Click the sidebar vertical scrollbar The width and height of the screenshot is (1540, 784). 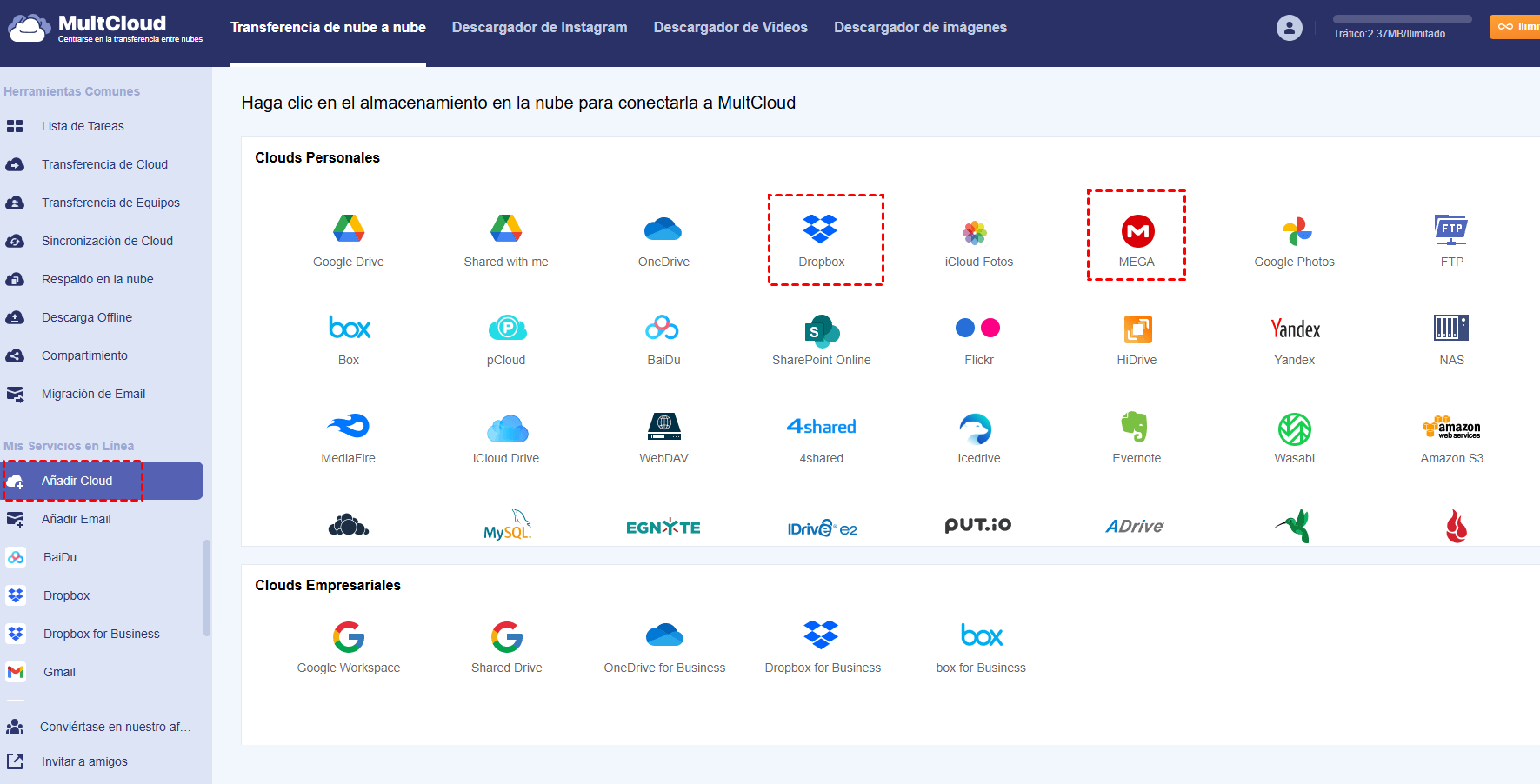[207, 588]
